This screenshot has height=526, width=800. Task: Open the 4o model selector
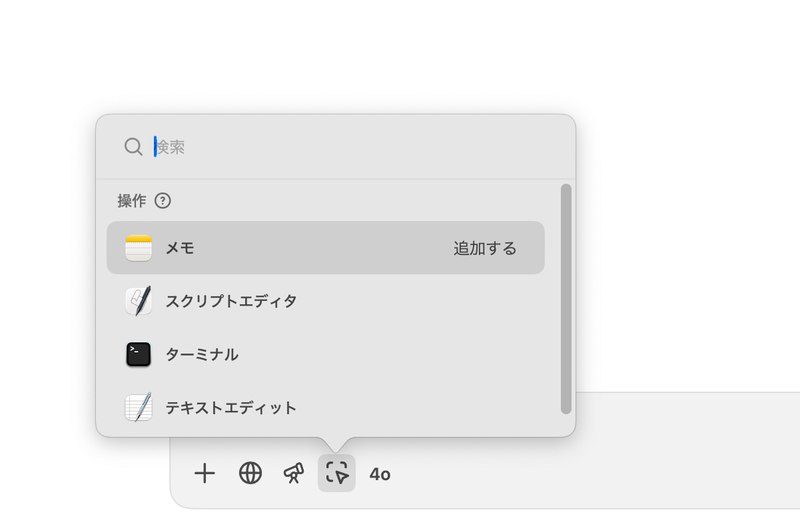point(380,474)
